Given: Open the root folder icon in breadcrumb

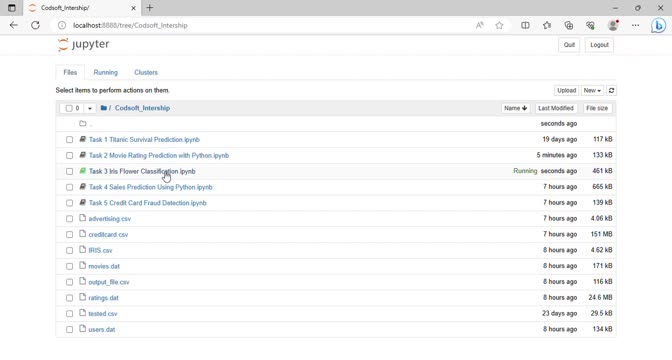Looking at the screenshot, I should pyautogui.click(x=104, y=108).
